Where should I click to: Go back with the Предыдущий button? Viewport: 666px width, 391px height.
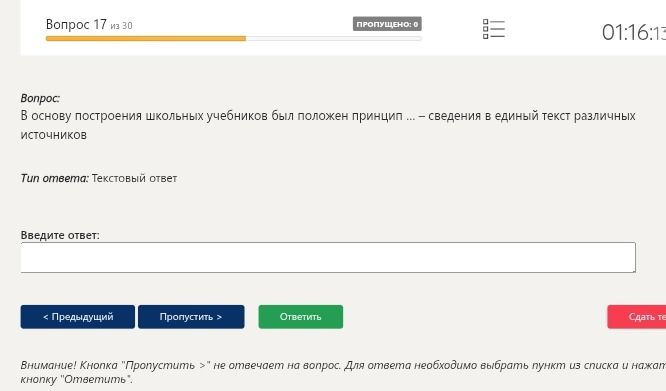[78, 317]
